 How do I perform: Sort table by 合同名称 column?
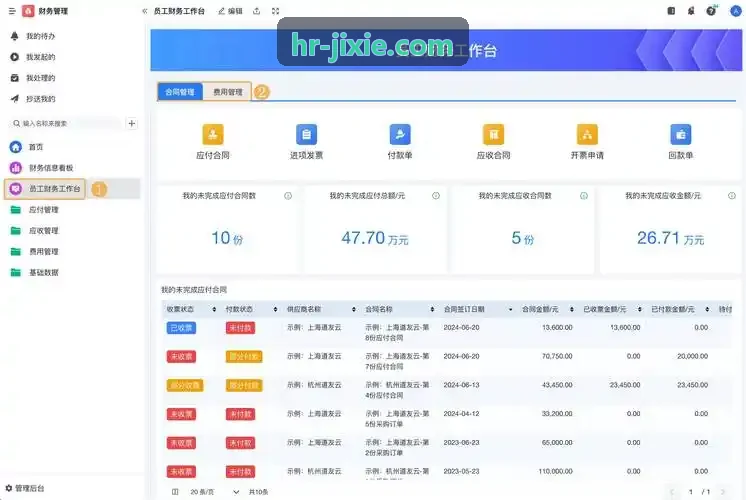tap(432, 309)
